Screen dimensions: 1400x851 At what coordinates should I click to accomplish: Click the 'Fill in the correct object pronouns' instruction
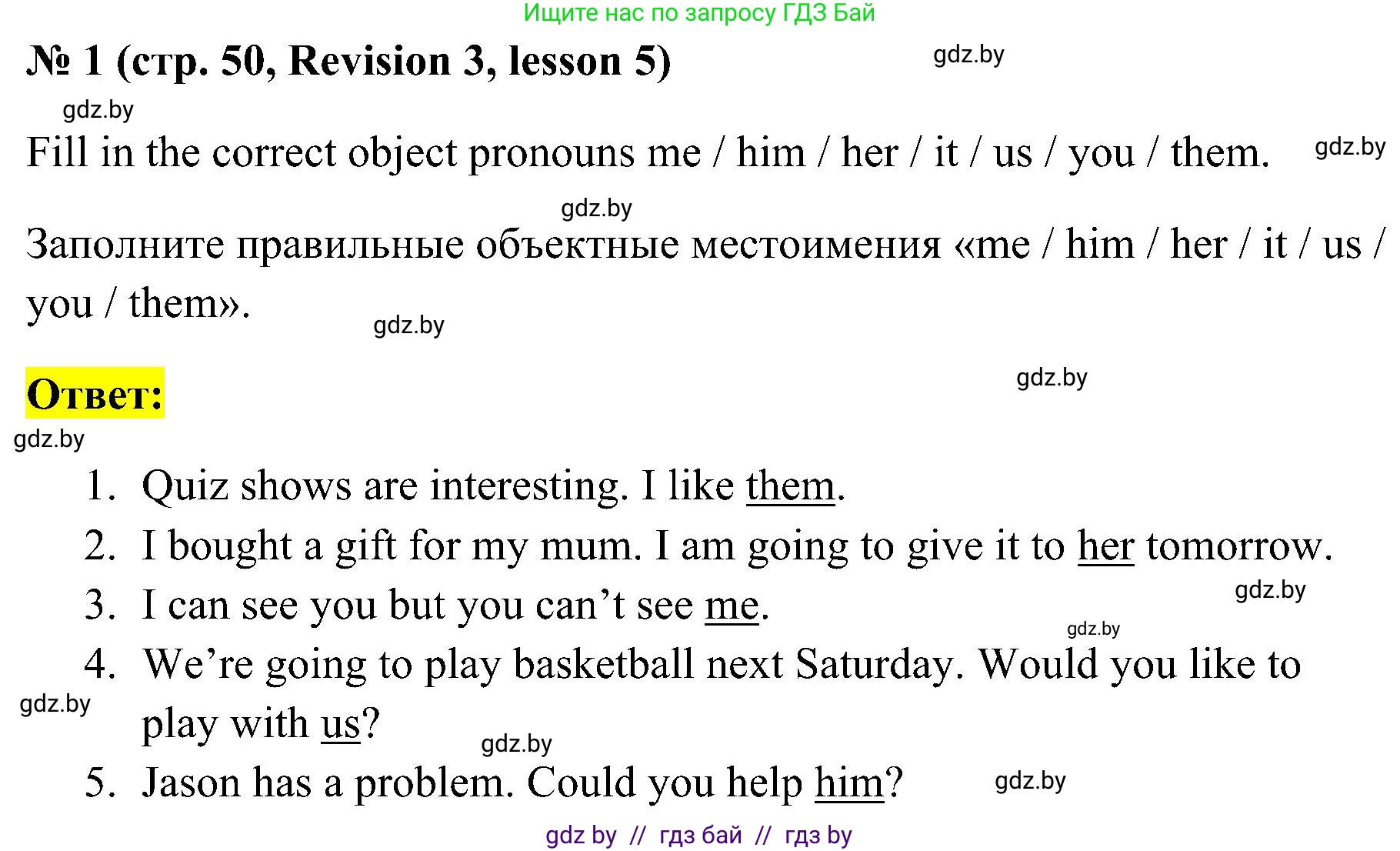(x=363, y=152)
